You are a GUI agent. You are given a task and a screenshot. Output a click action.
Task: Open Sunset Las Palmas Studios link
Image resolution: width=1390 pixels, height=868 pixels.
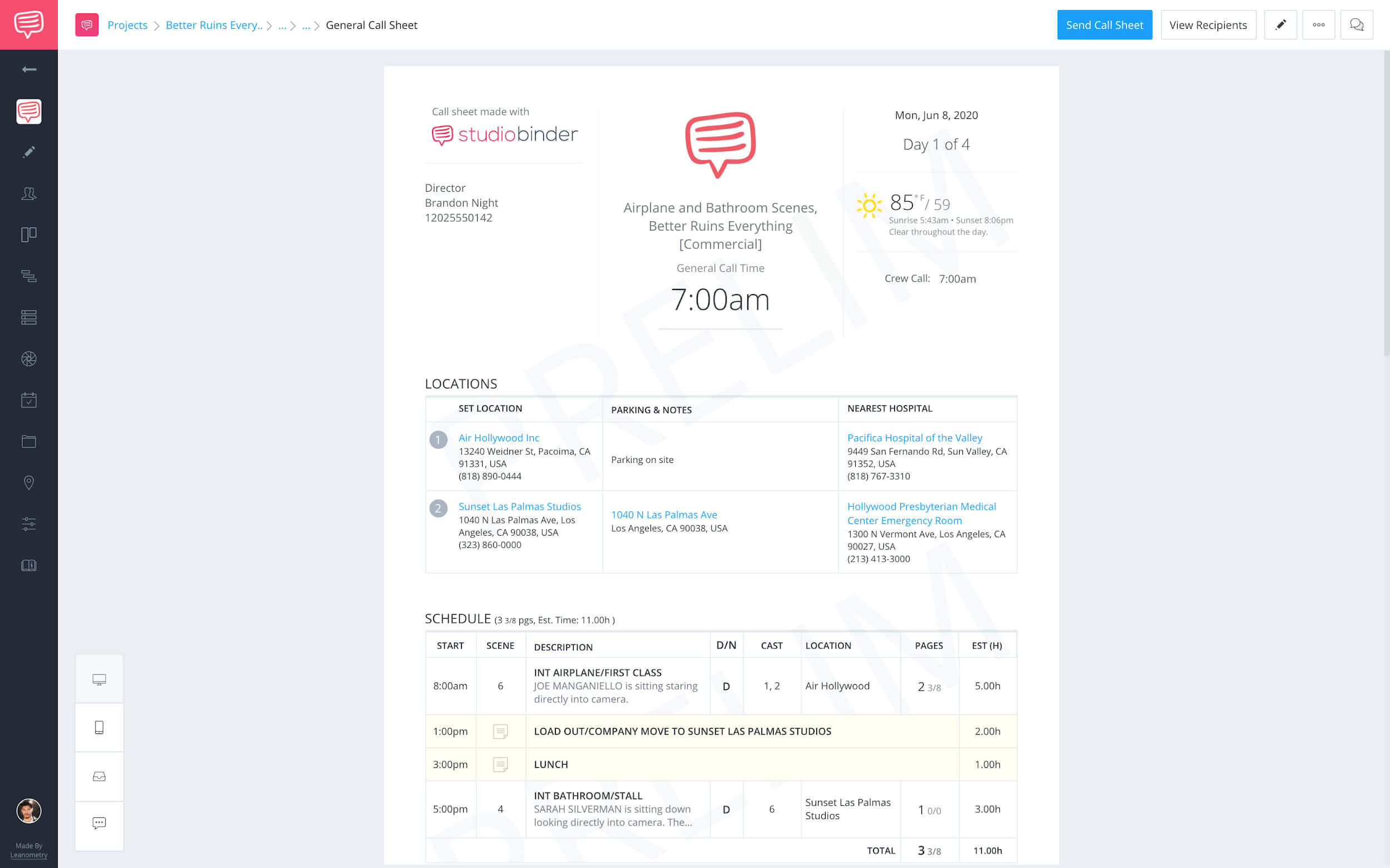click(x=519, y=506)
